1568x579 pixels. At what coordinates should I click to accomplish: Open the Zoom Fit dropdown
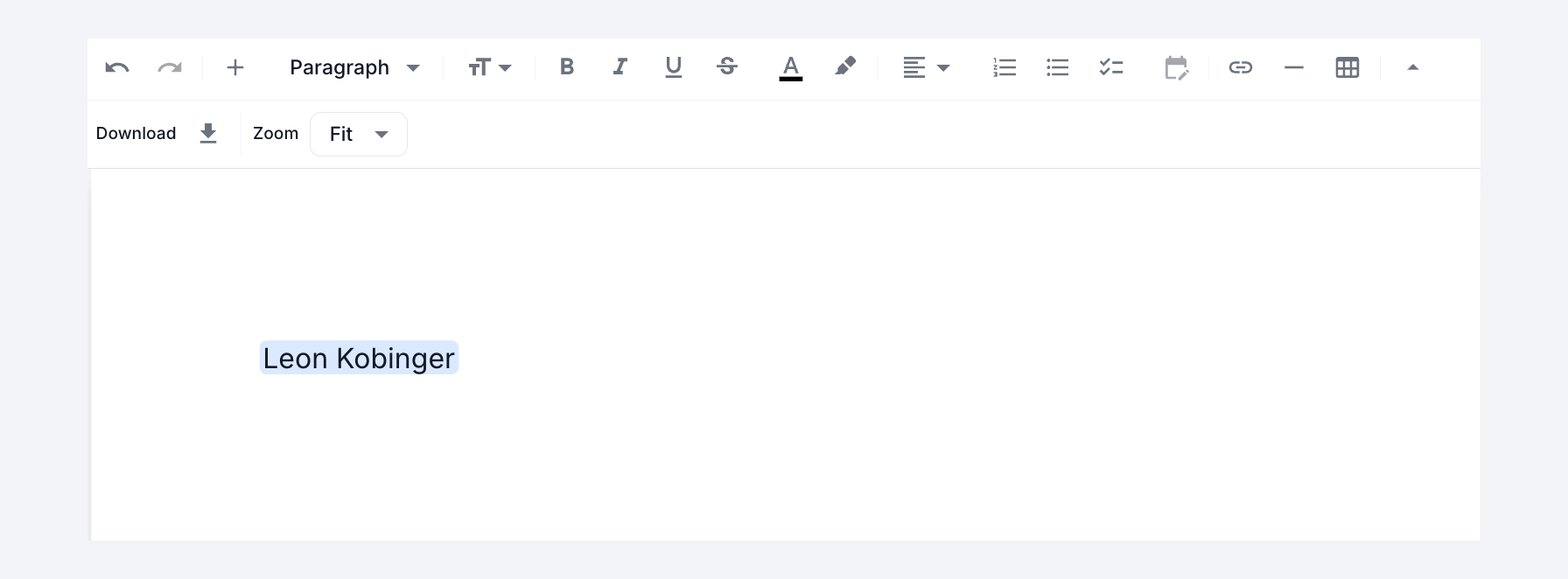pyautogui.click(x=359, y=134)
